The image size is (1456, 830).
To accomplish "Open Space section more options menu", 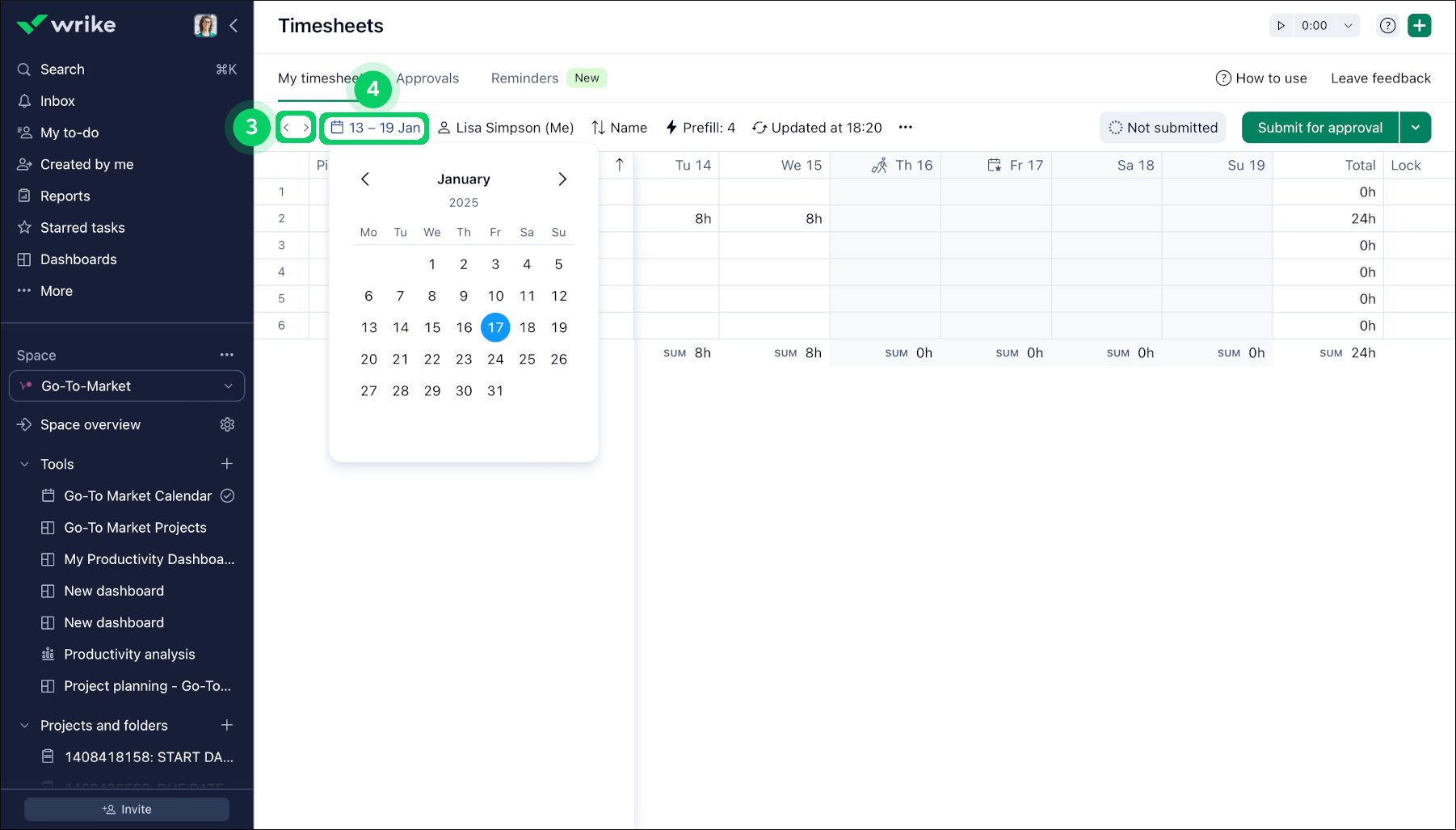I will pyautogui.click(x=227, y=356).
